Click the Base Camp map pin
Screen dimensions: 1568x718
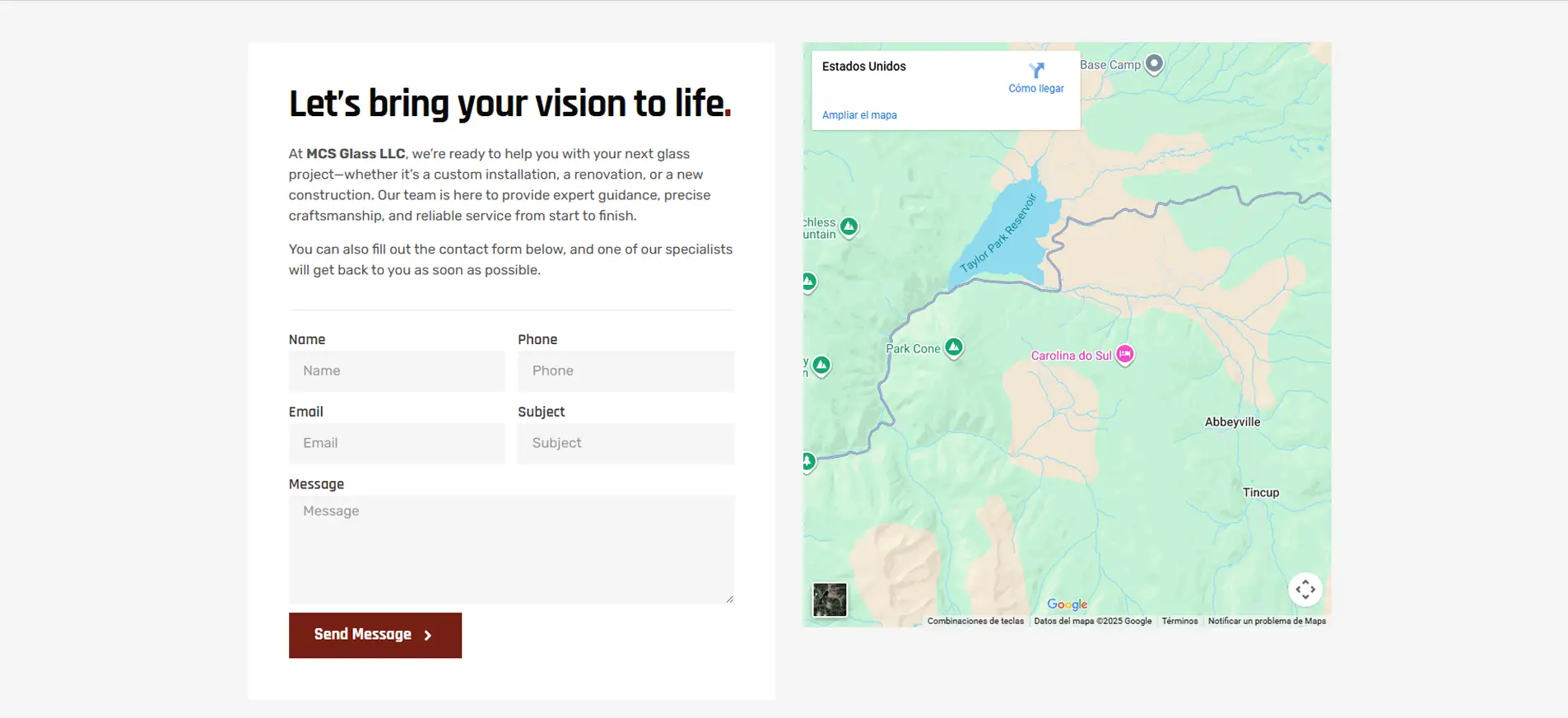1154,63
